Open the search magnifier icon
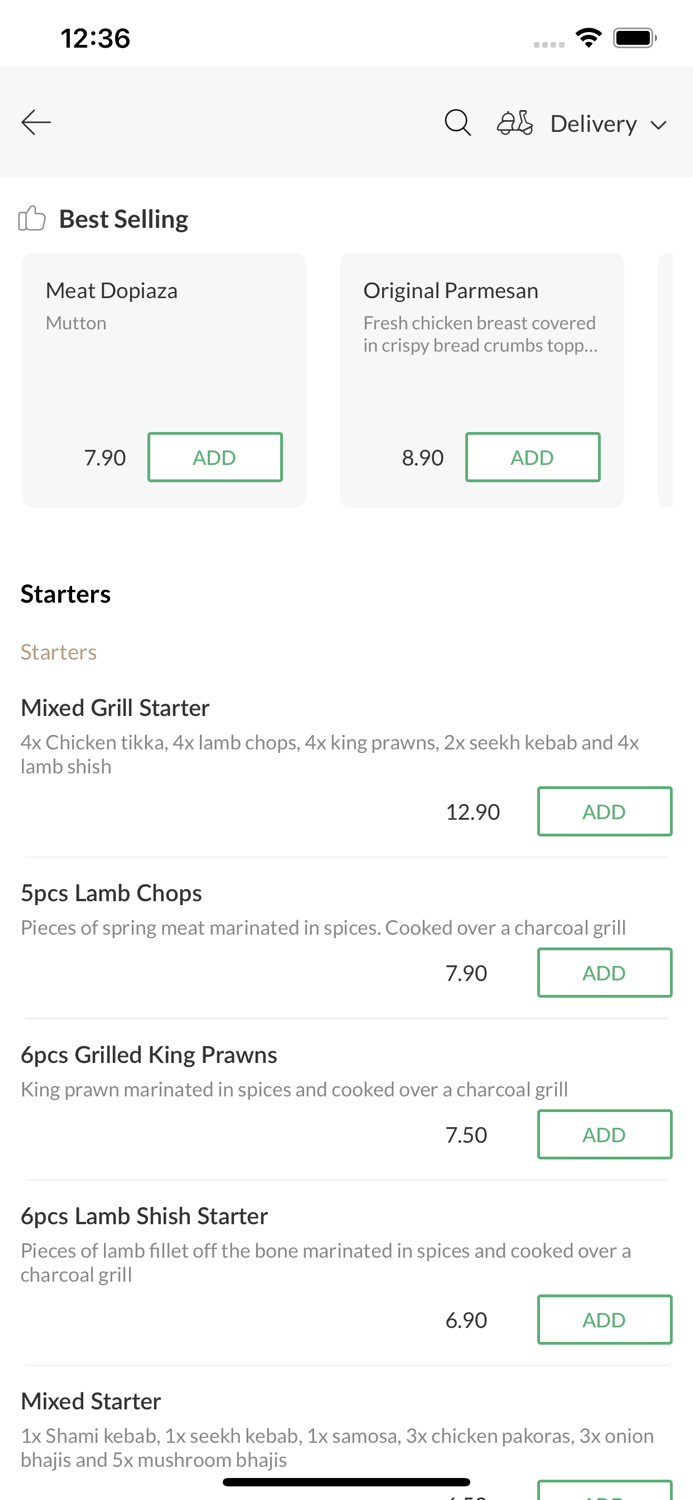693x1500 pixels. click(458, 123)
